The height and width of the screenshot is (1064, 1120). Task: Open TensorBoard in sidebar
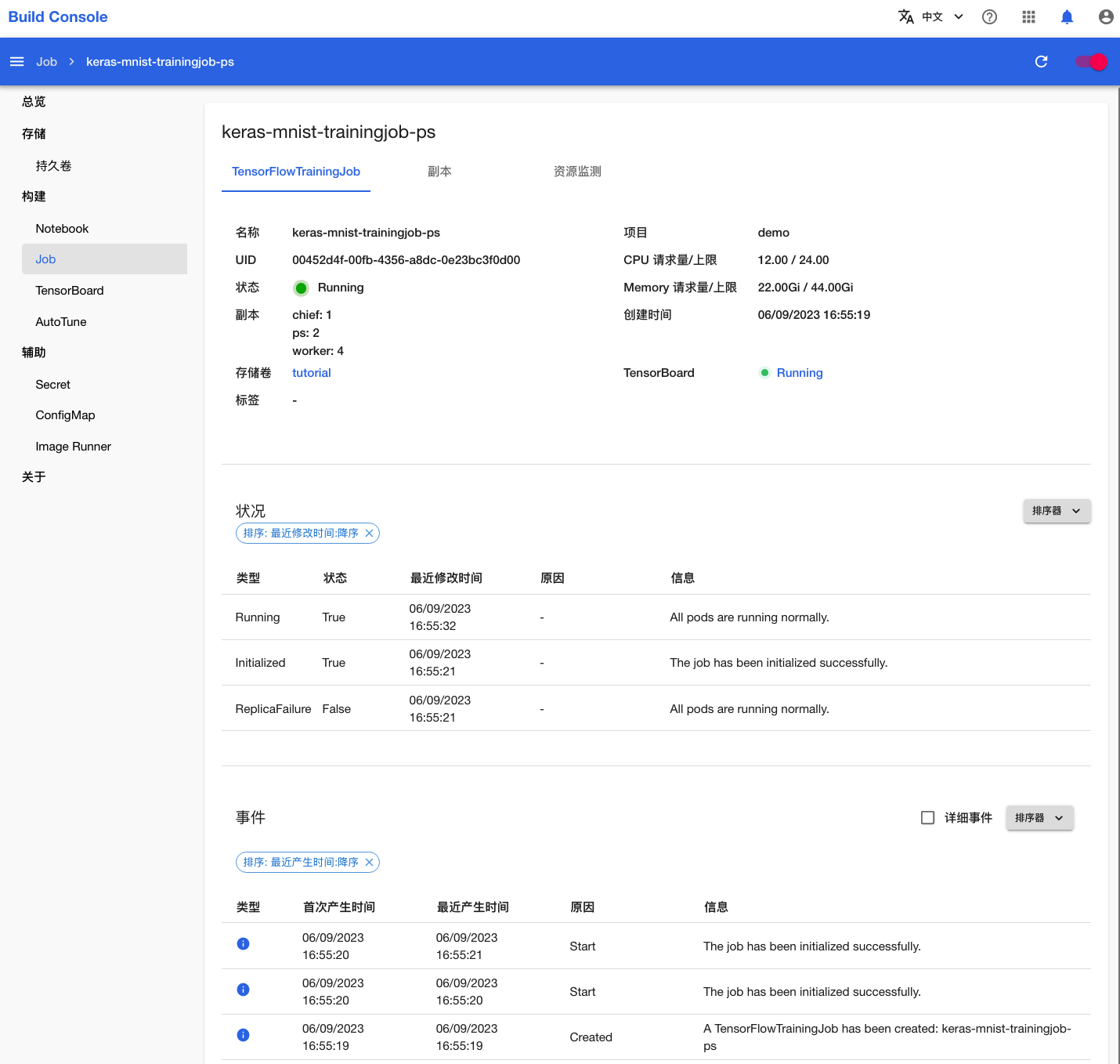pyautogui.click(x=70, y=291)
